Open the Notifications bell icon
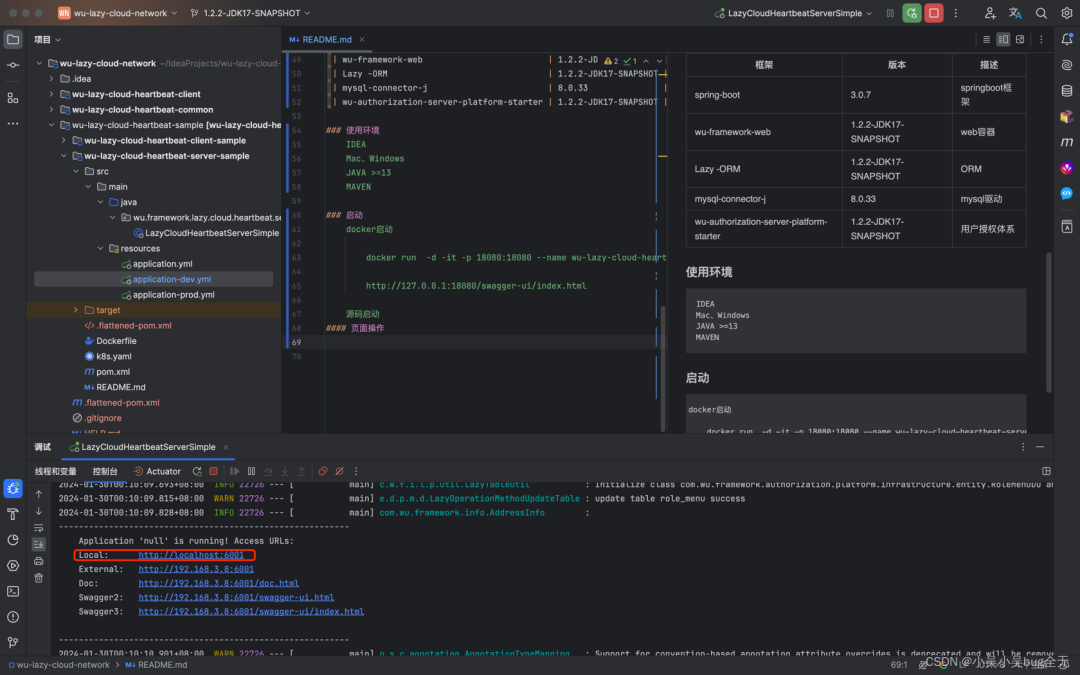The height and width of the screenshot is (675, 1080). 1067,39
